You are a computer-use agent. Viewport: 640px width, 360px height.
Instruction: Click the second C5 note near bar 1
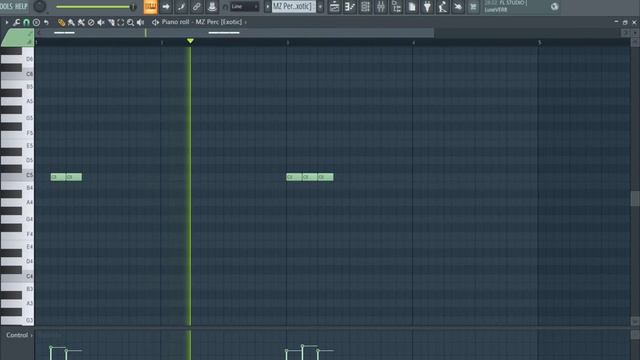pos(74,177)
